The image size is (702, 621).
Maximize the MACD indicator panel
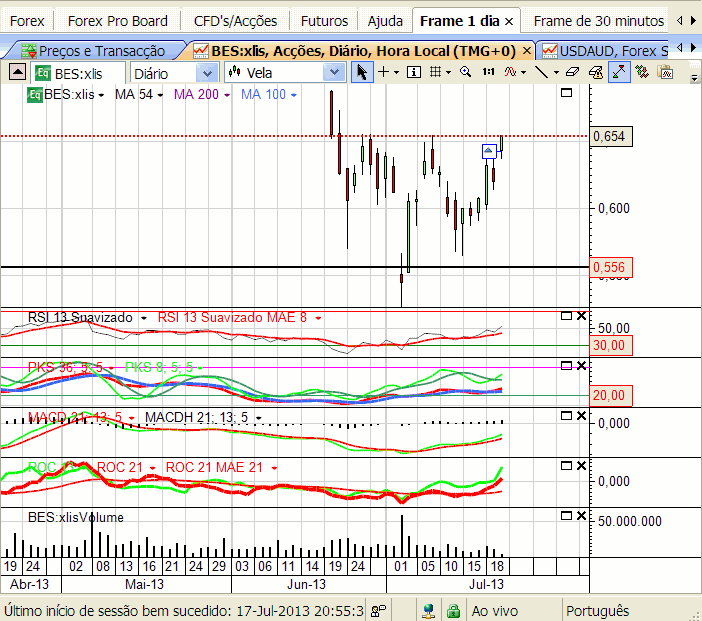pos(566,416)
